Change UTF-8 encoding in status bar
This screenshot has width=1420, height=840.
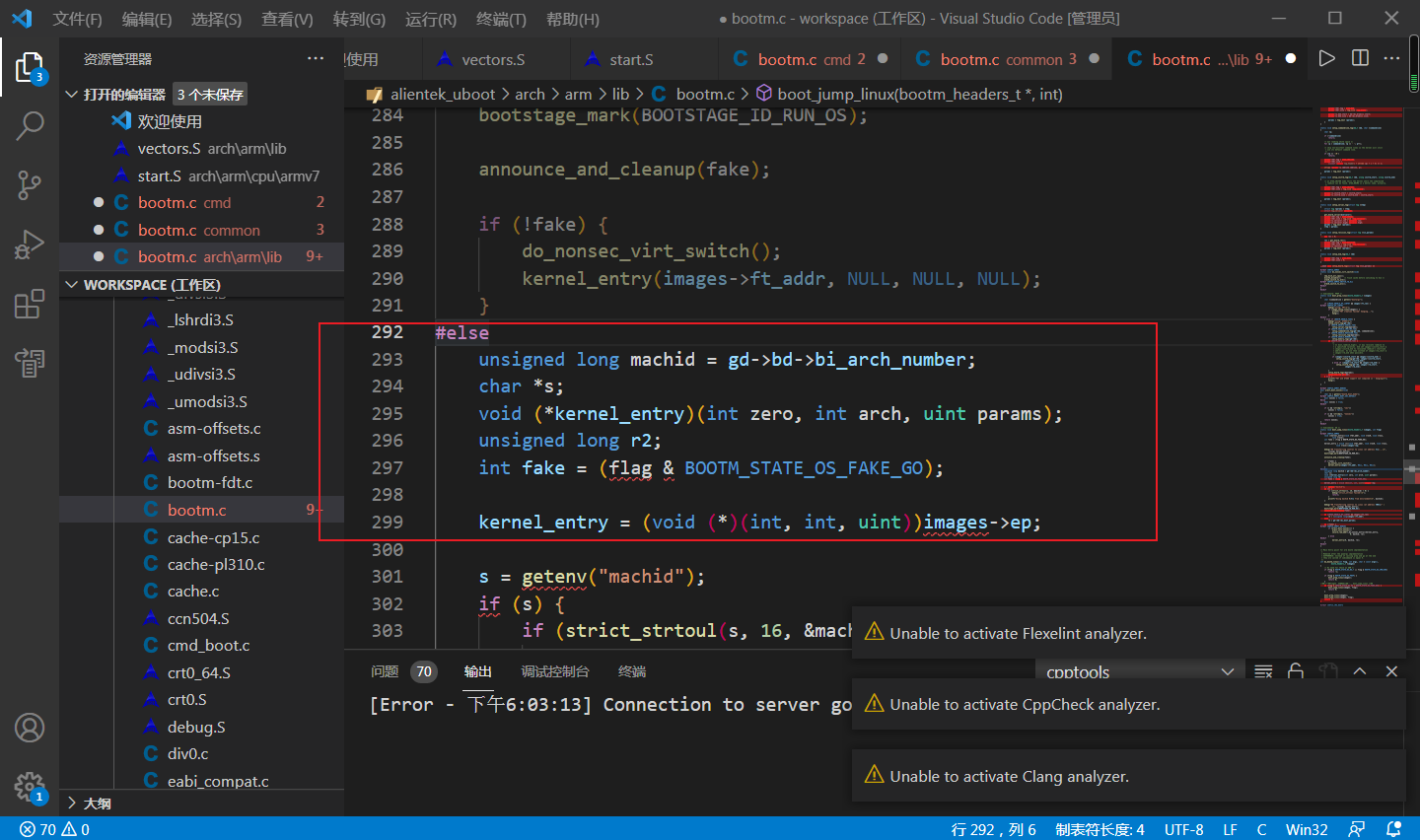(1183, 829)
